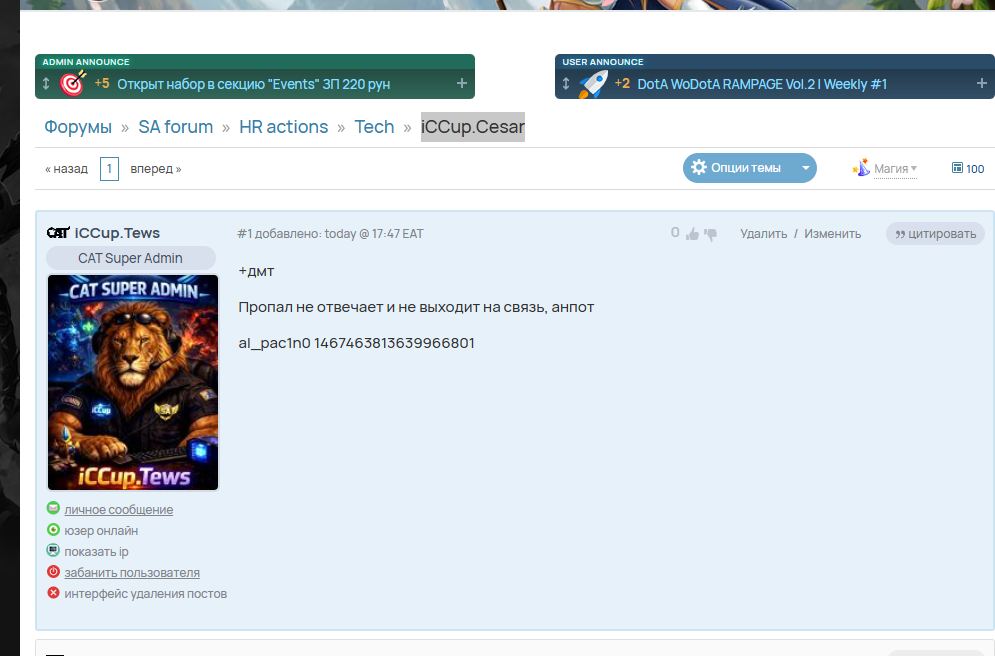Open the iCCup.Tews lion avatar
The image size is (995, 656).
(x=133, y=383)
